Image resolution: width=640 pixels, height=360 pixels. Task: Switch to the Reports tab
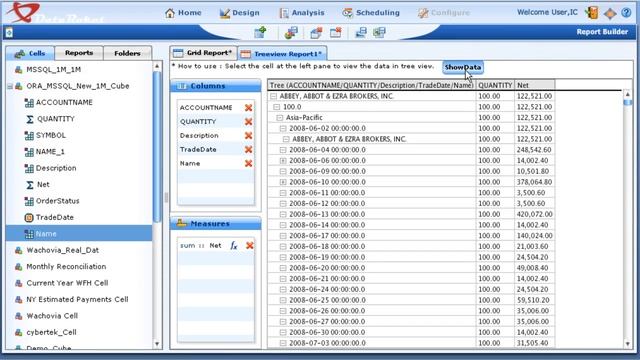79,53
